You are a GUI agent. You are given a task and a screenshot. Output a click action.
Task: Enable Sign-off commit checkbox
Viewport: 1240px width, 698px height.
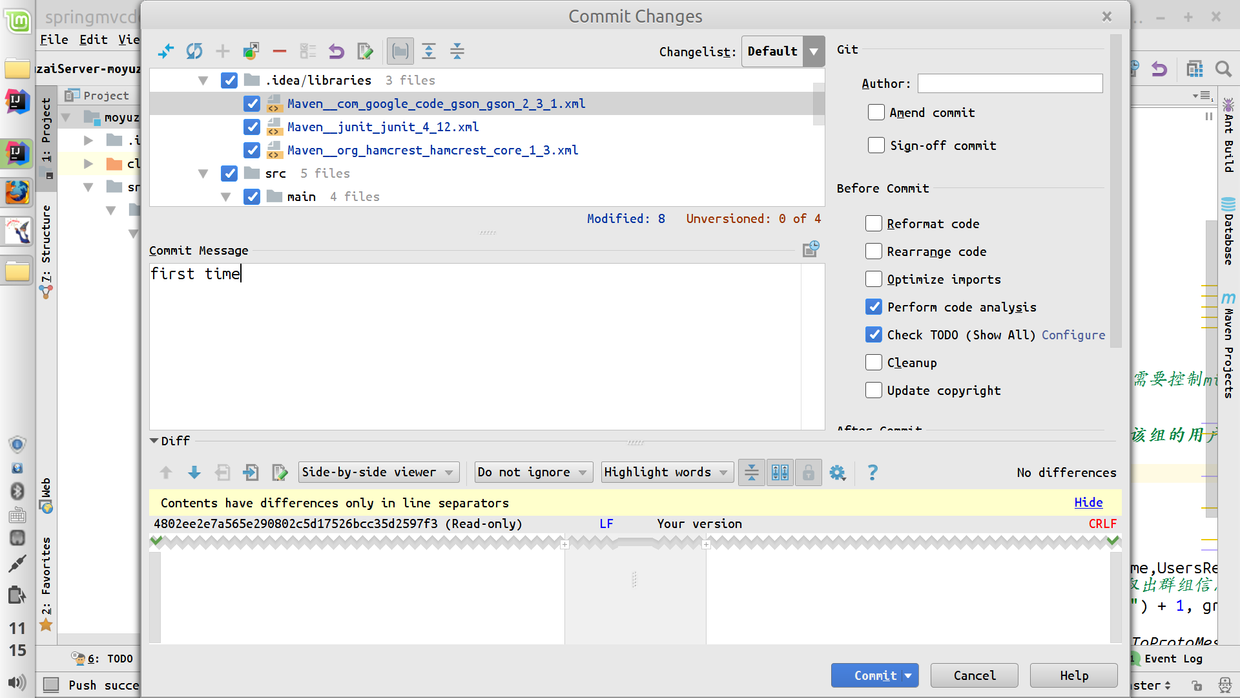[x=876, y=145]
